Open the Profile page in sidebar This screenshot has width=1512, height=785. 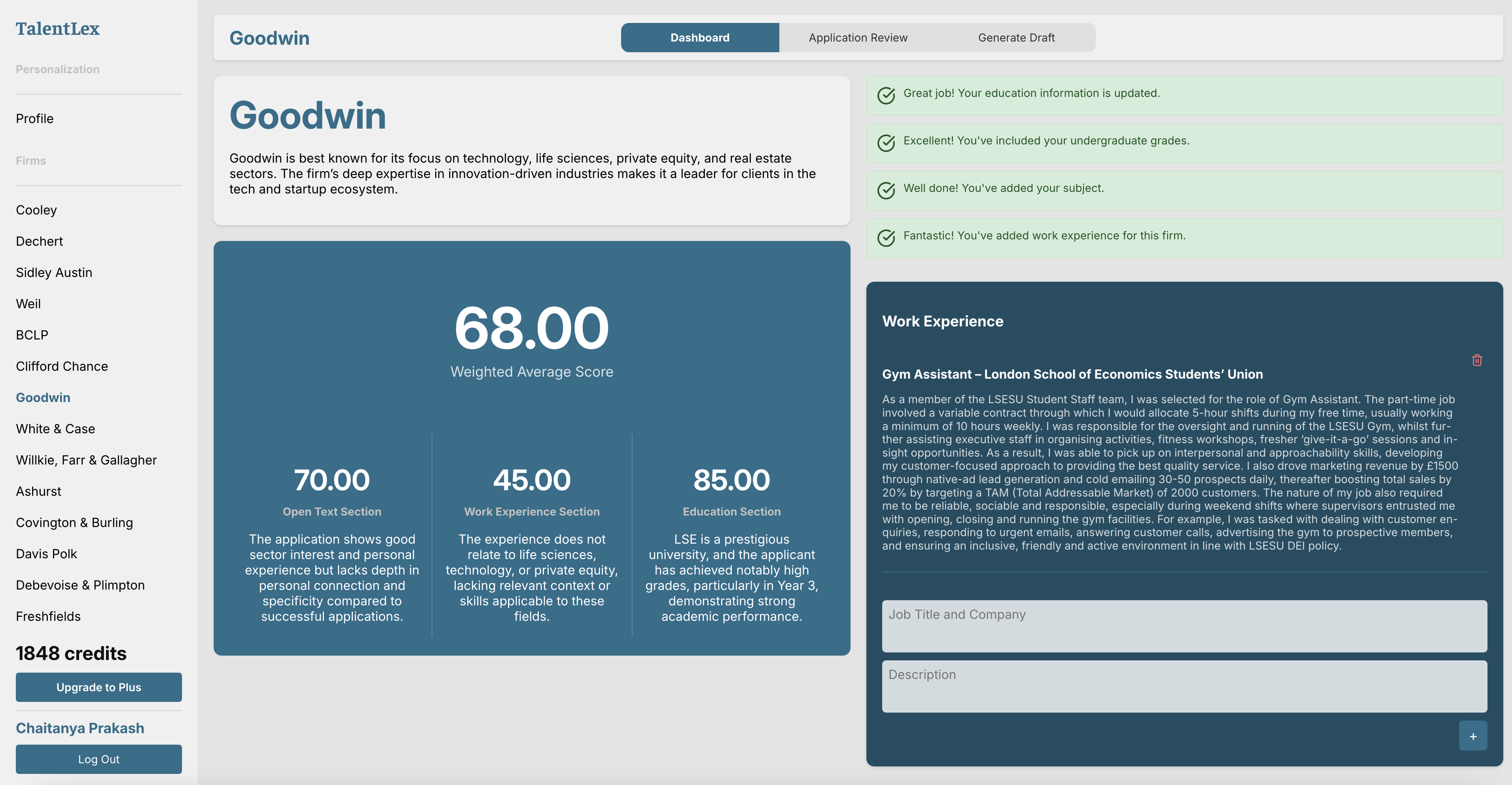tap(35, 119)
